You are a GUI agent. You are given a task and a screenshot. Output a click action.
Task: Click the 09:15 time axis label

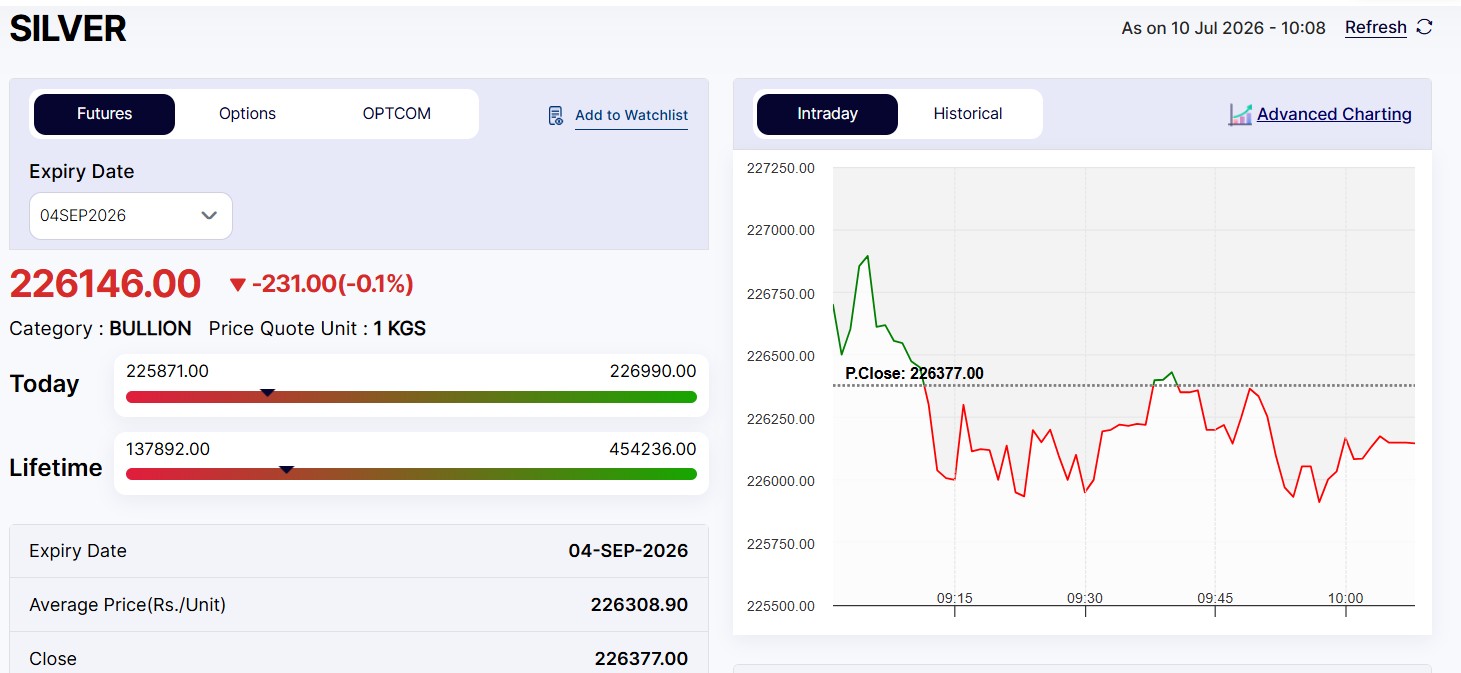coord(954,598)
